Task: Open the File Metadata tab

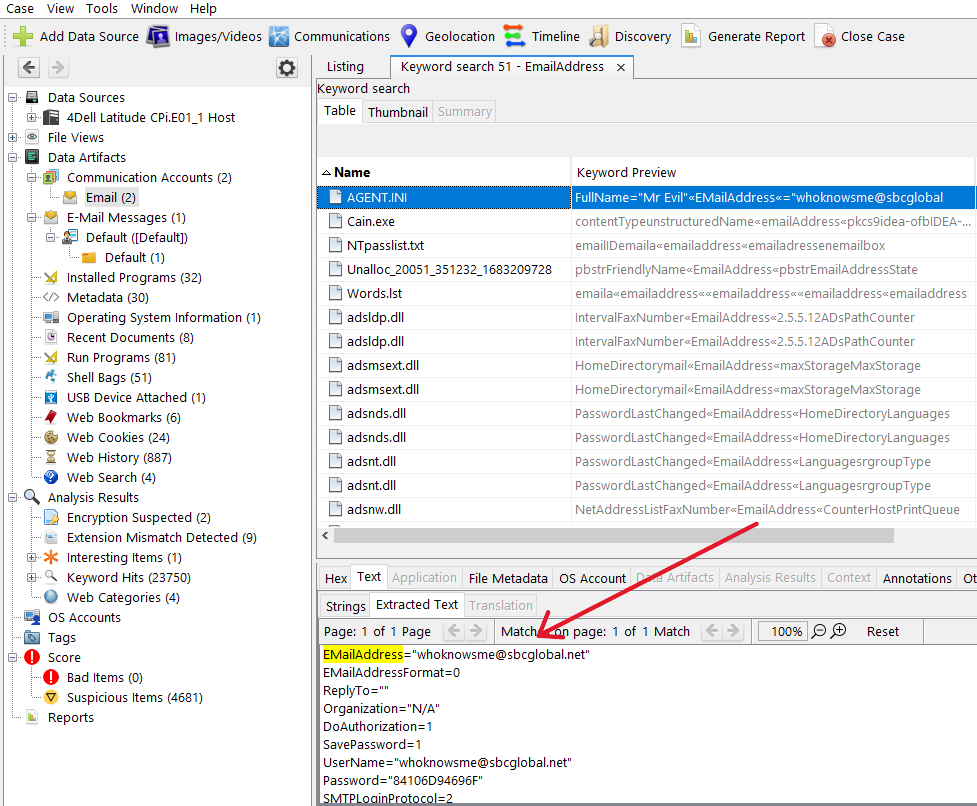Action: (x=508, y=578)
